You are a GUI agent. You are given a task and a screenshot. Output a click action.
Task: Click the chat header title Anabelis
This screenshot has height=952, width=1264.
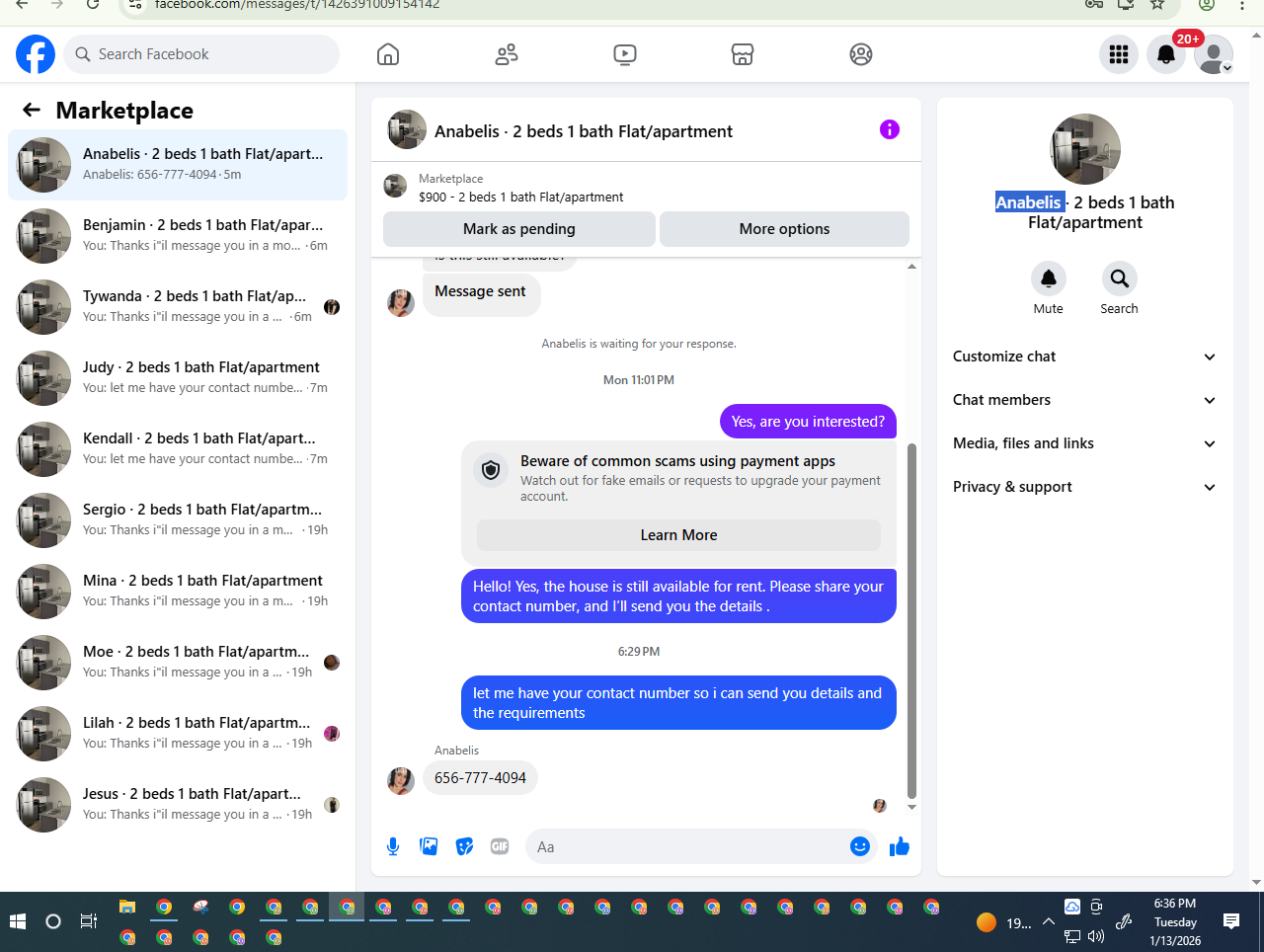pyautogui.click(x=583, y=131)
